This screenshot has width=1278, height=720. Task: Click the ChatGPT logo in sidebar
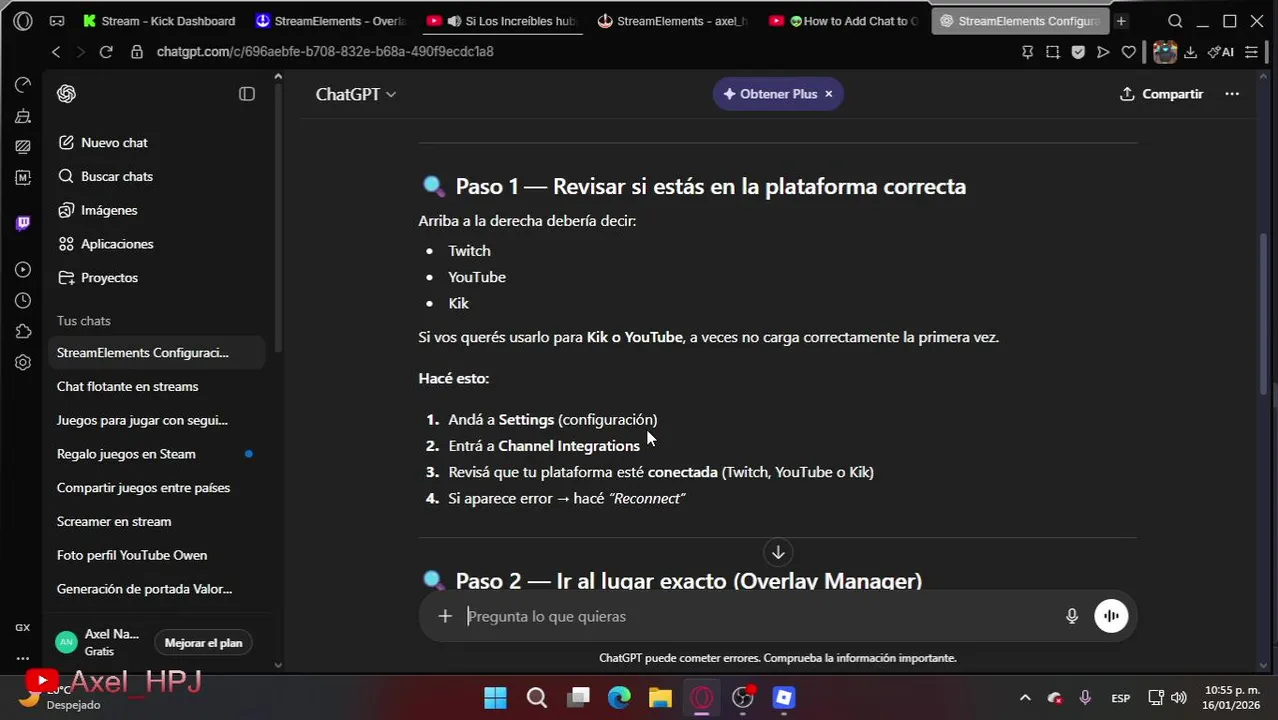(x=67, y=94)
